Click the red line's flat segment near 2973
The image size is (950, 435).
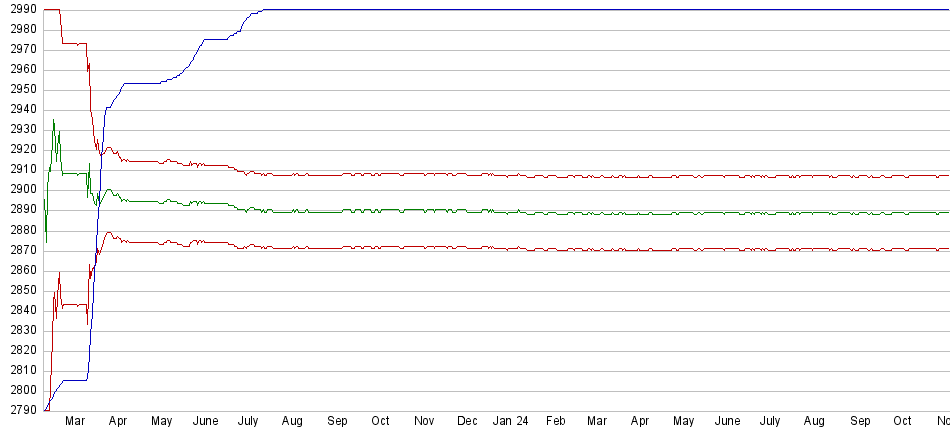pyautogui.click(x=74, y=43)
